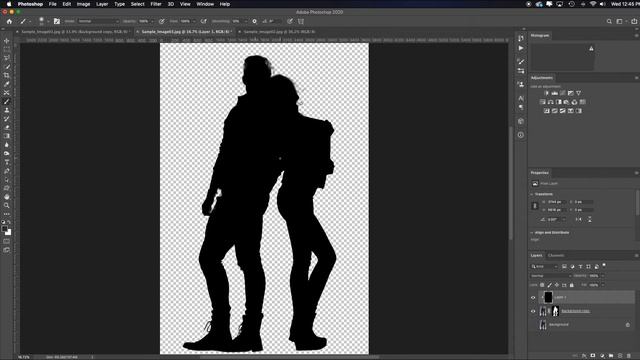Flip vertical in Properties panel
The height and width of the screenshot is (360, 640).
tap(590, 220)
